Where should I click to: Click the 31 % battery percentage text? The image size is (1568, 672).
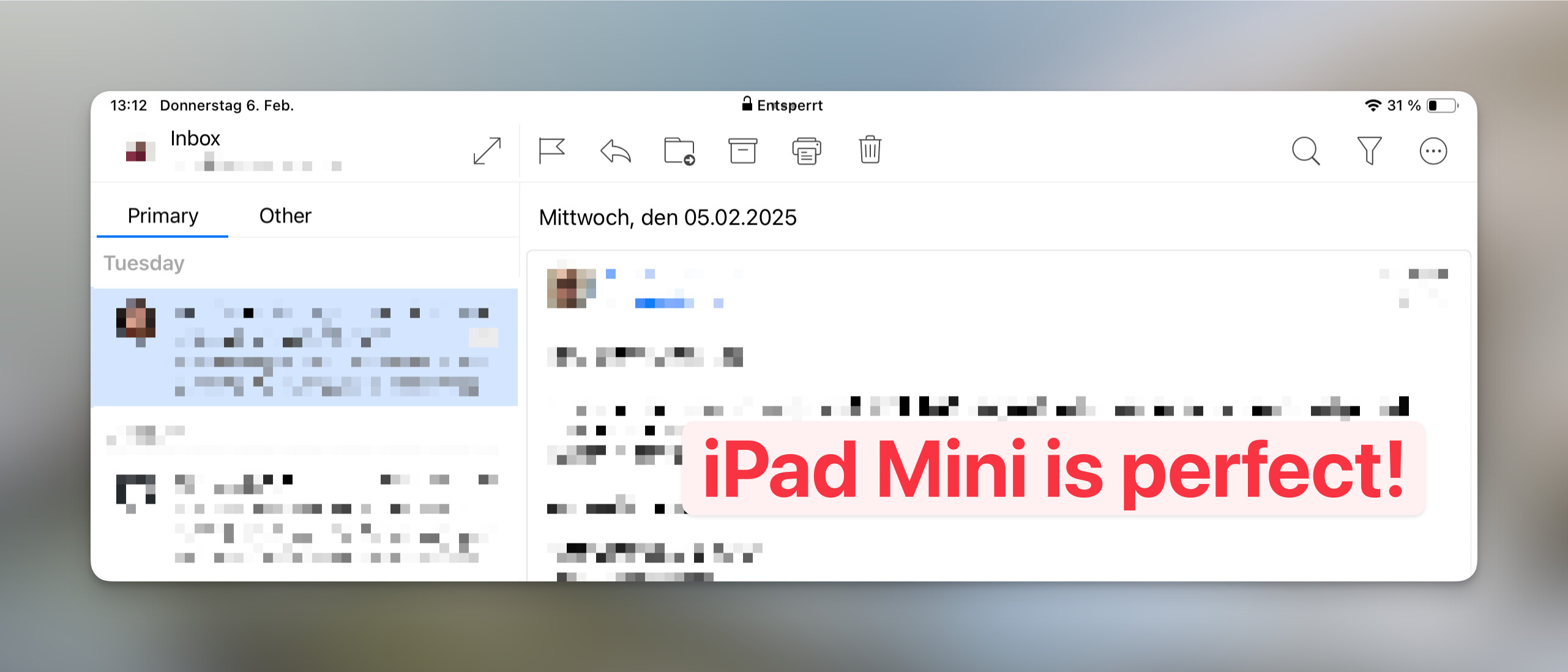click(x=1404, y=105)
